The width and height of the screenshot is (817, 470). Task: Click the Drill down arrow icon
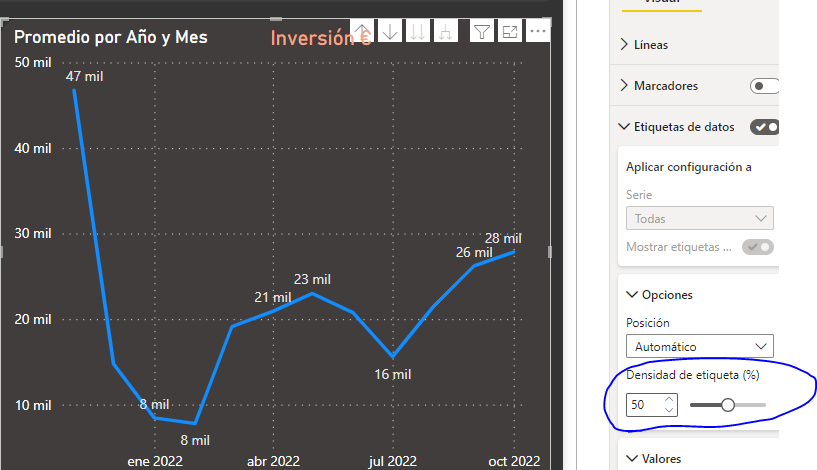point(390,32)
